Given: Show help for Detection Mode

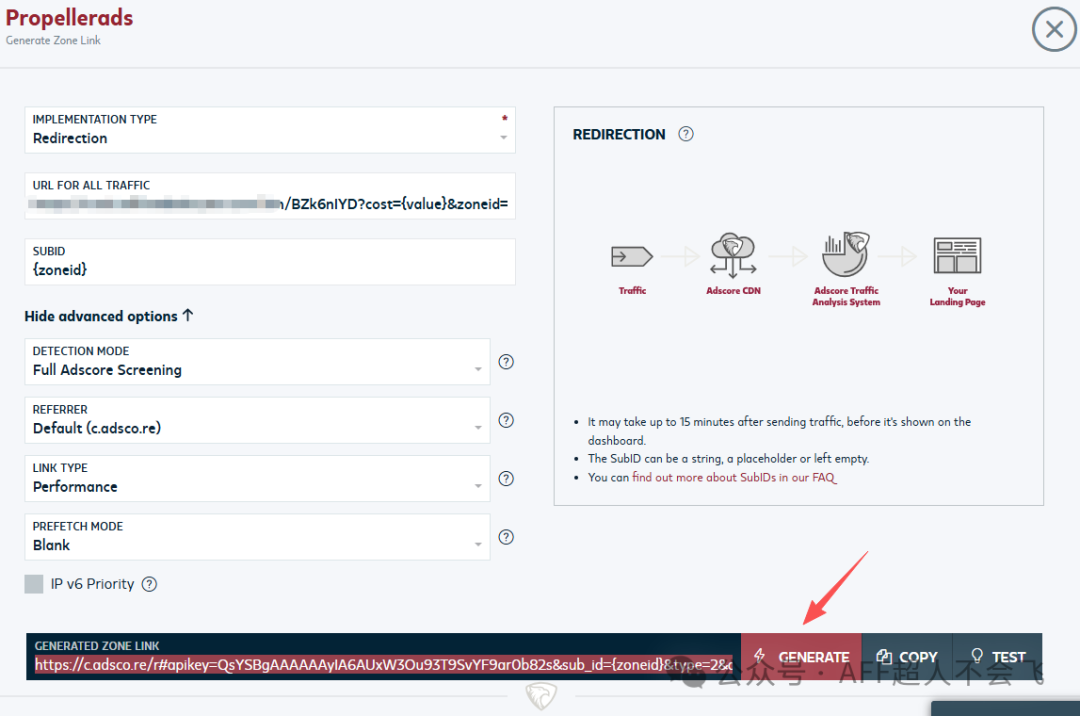Looking at the screenshot, I should (506, 362).
